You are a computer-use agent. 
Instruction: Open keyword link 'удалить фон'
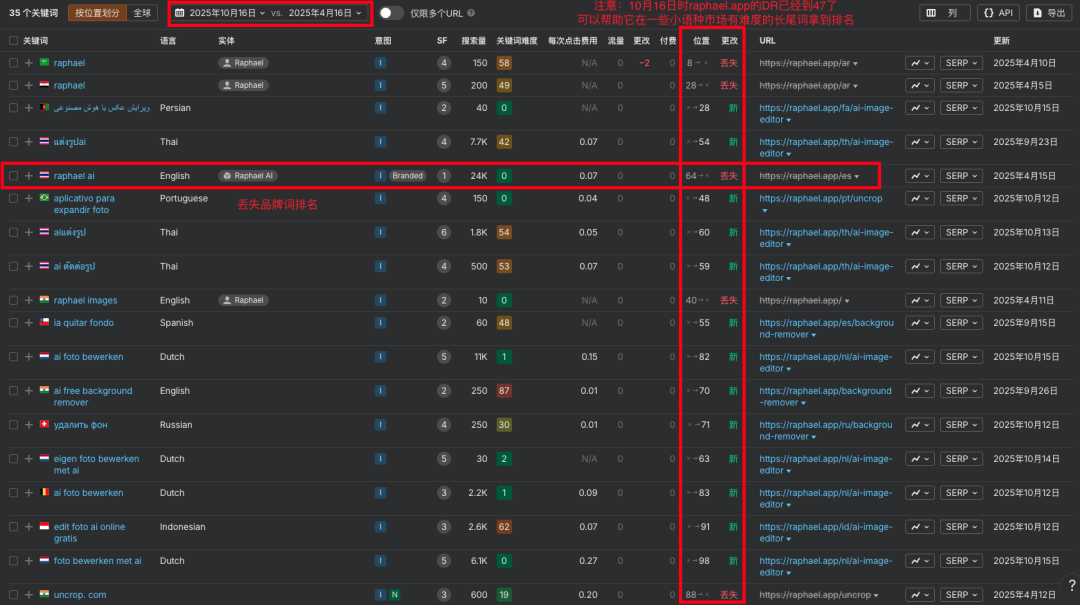[x=81, y=424]
